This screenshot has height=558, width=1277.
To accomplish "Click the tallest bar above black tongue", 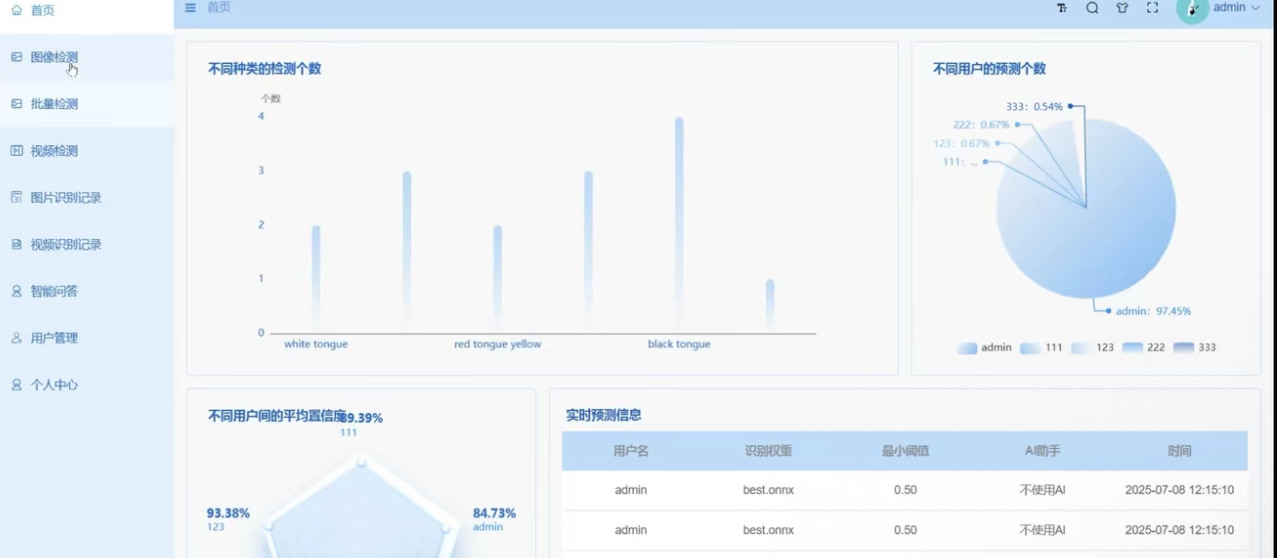I will 679,225.
